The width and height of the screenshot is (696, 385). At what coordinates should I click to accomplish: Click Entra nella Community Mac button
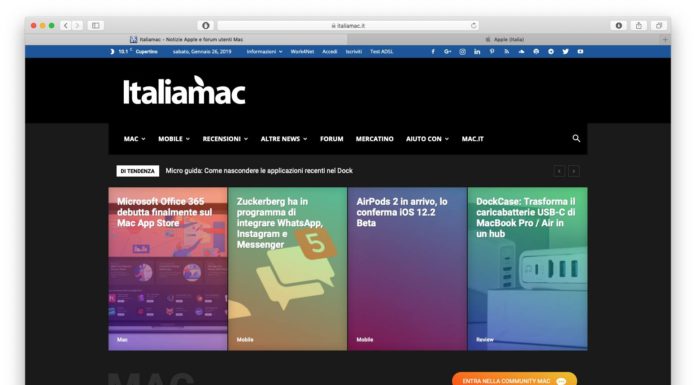tap(514, 380)
